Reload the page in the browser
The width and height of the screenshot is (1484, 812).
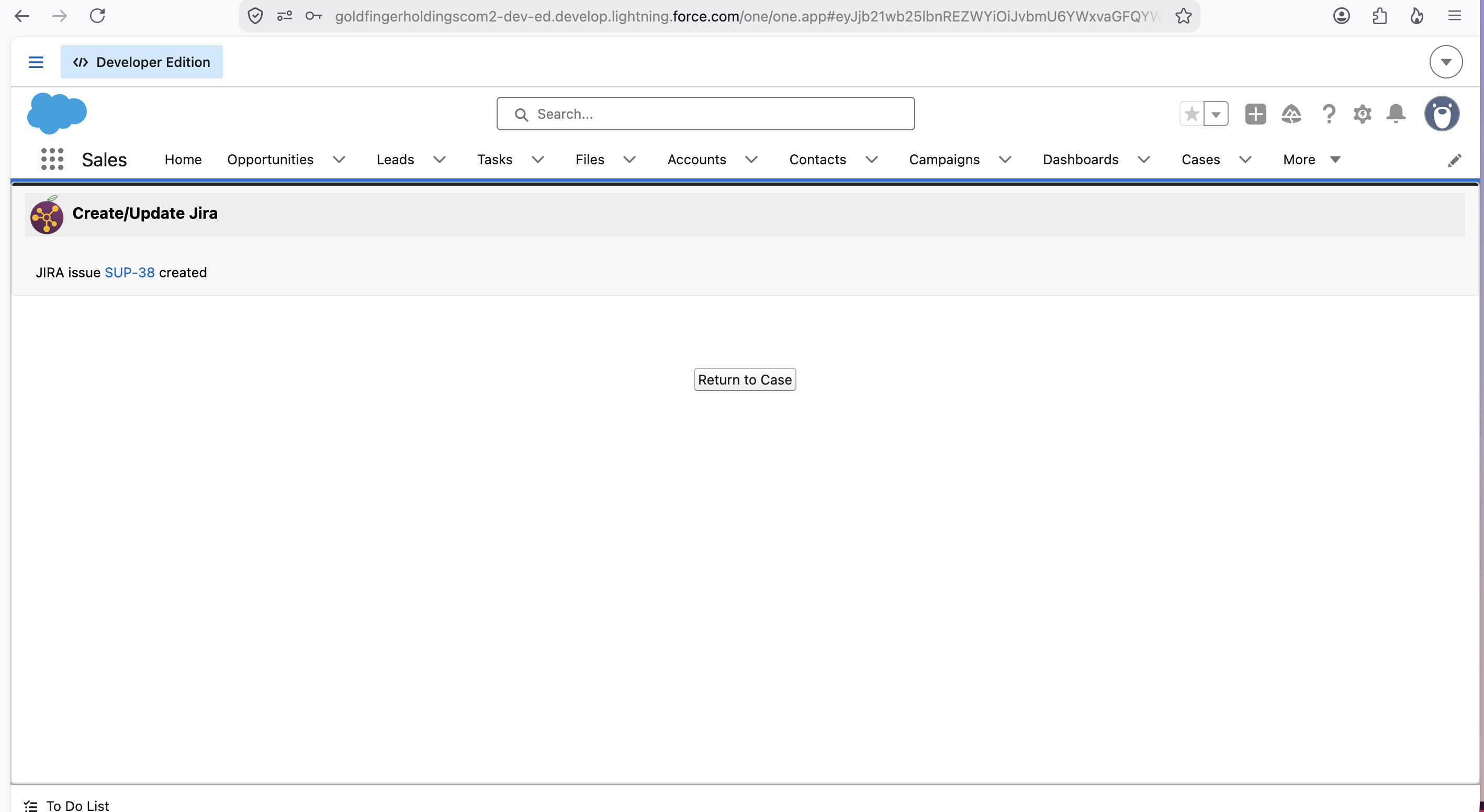tap(97, 16)
